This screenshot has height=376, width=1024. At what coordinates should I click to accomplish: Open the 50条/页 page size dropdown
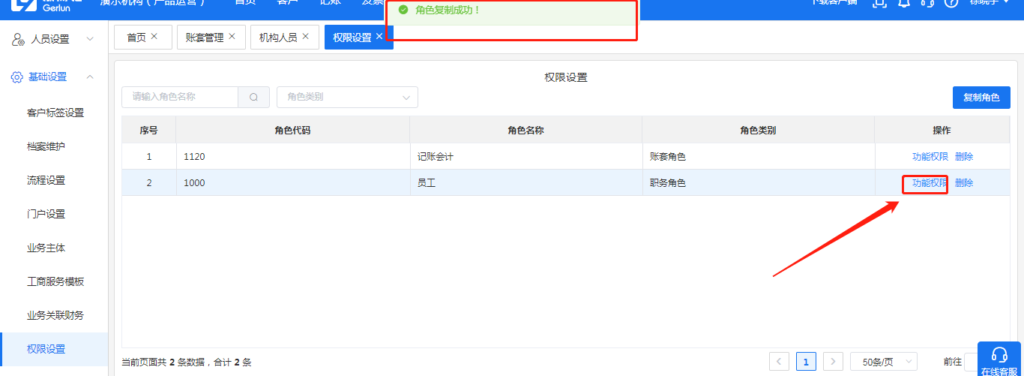[x=884, y=362]
